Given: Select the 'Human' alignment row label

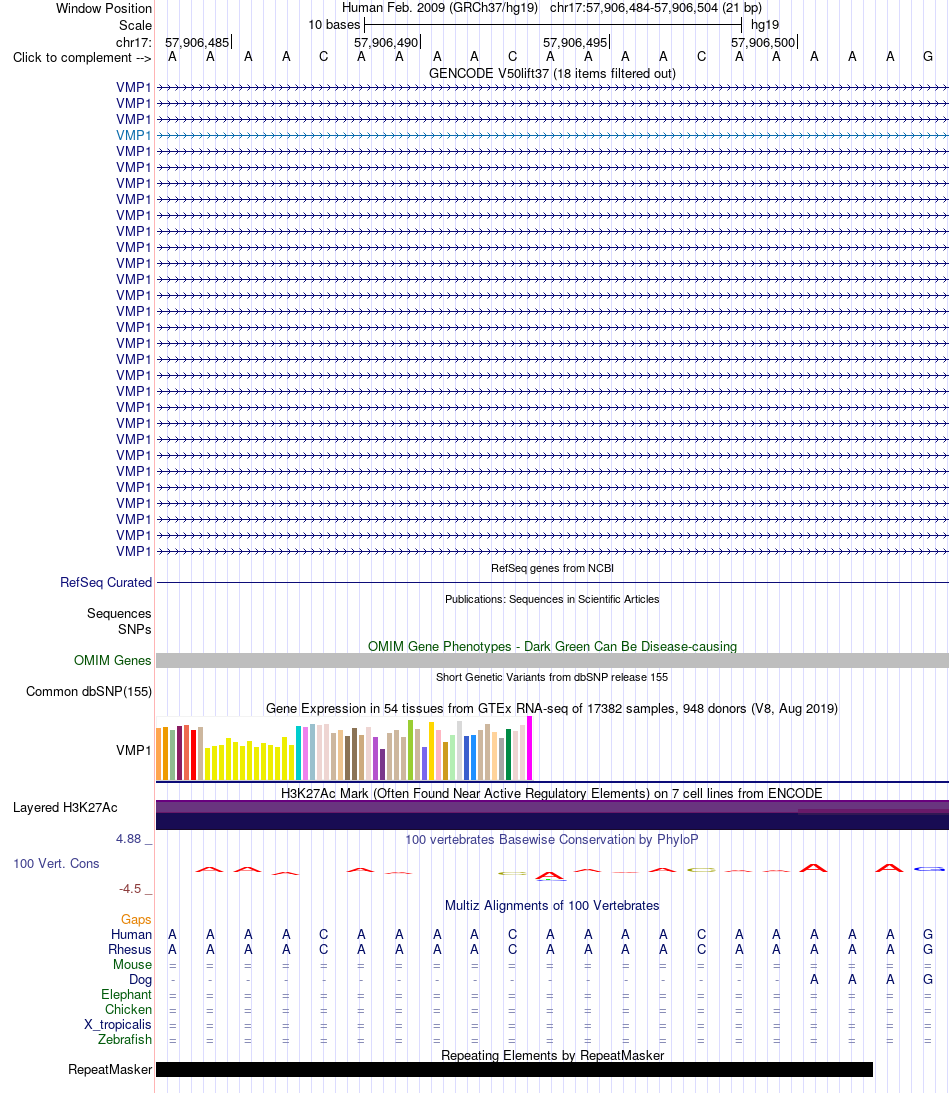Looking at the screenshot, I should pos(131,934).
